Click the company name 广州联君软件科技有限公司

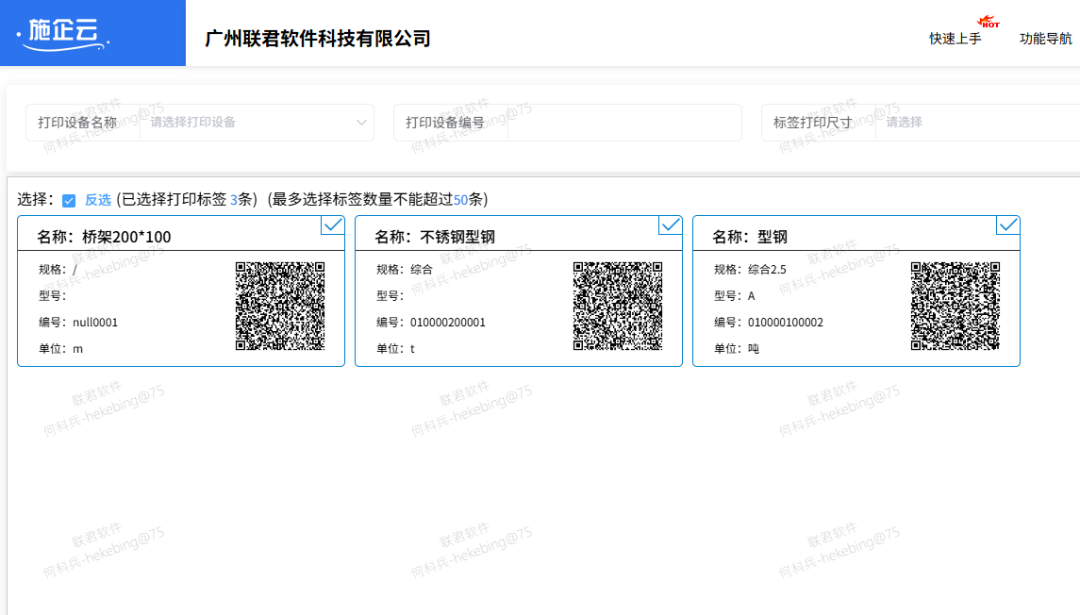coord(318,39)
